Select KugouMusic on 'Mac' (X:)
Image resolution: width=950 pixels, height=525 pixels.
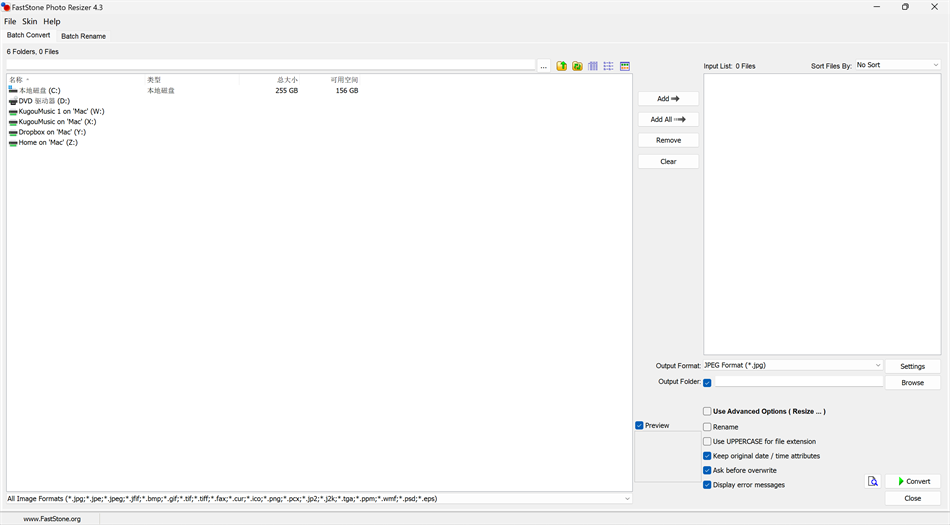pyautogui.click(x=57, y=122)
